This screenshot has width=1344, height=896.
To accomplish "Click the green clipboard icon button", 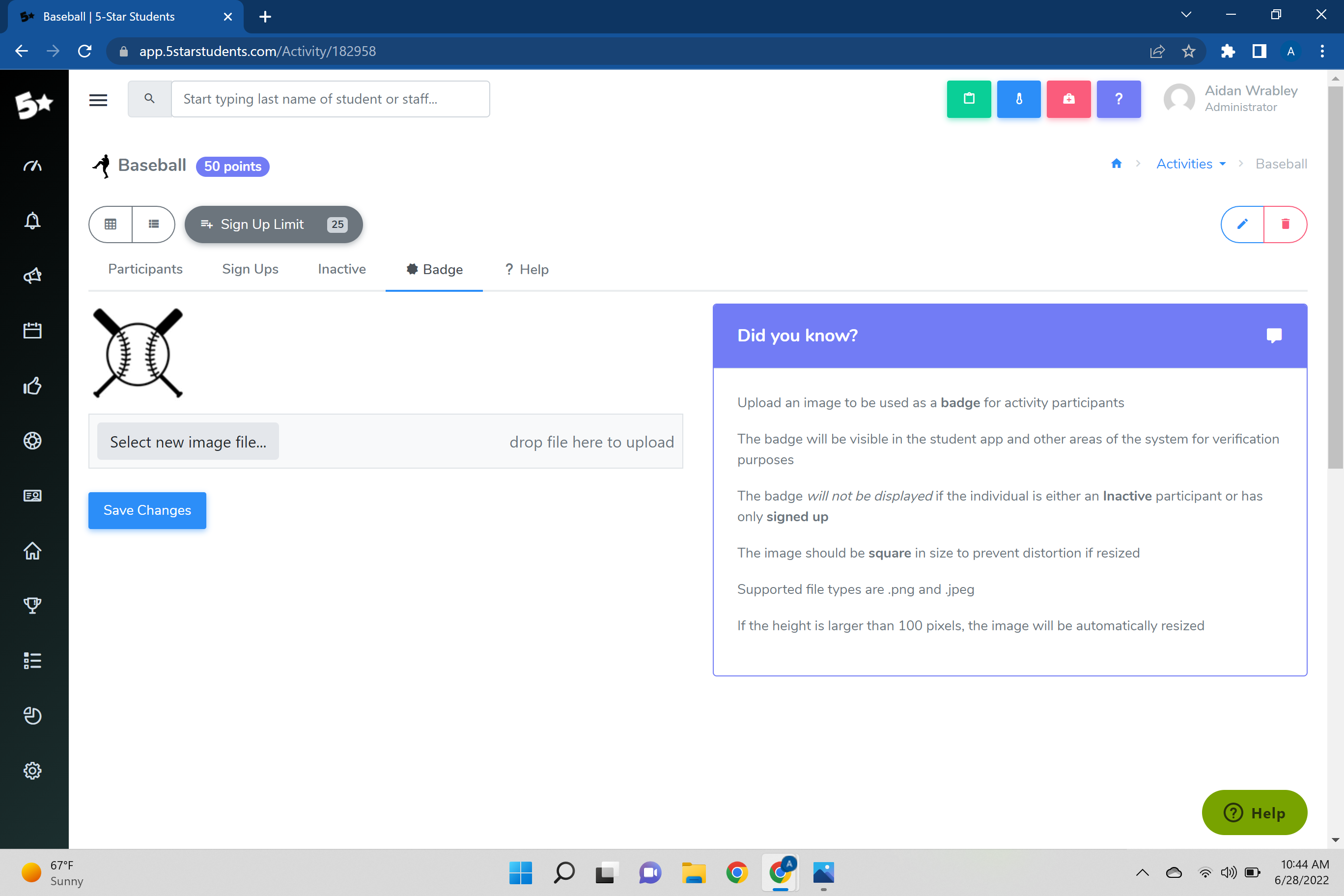I will pos(969,99).
